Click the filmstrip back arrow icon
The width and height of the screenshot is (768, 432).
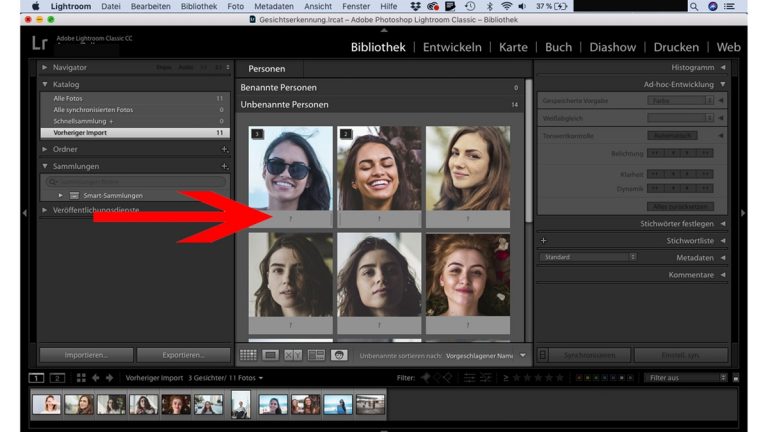96,378
